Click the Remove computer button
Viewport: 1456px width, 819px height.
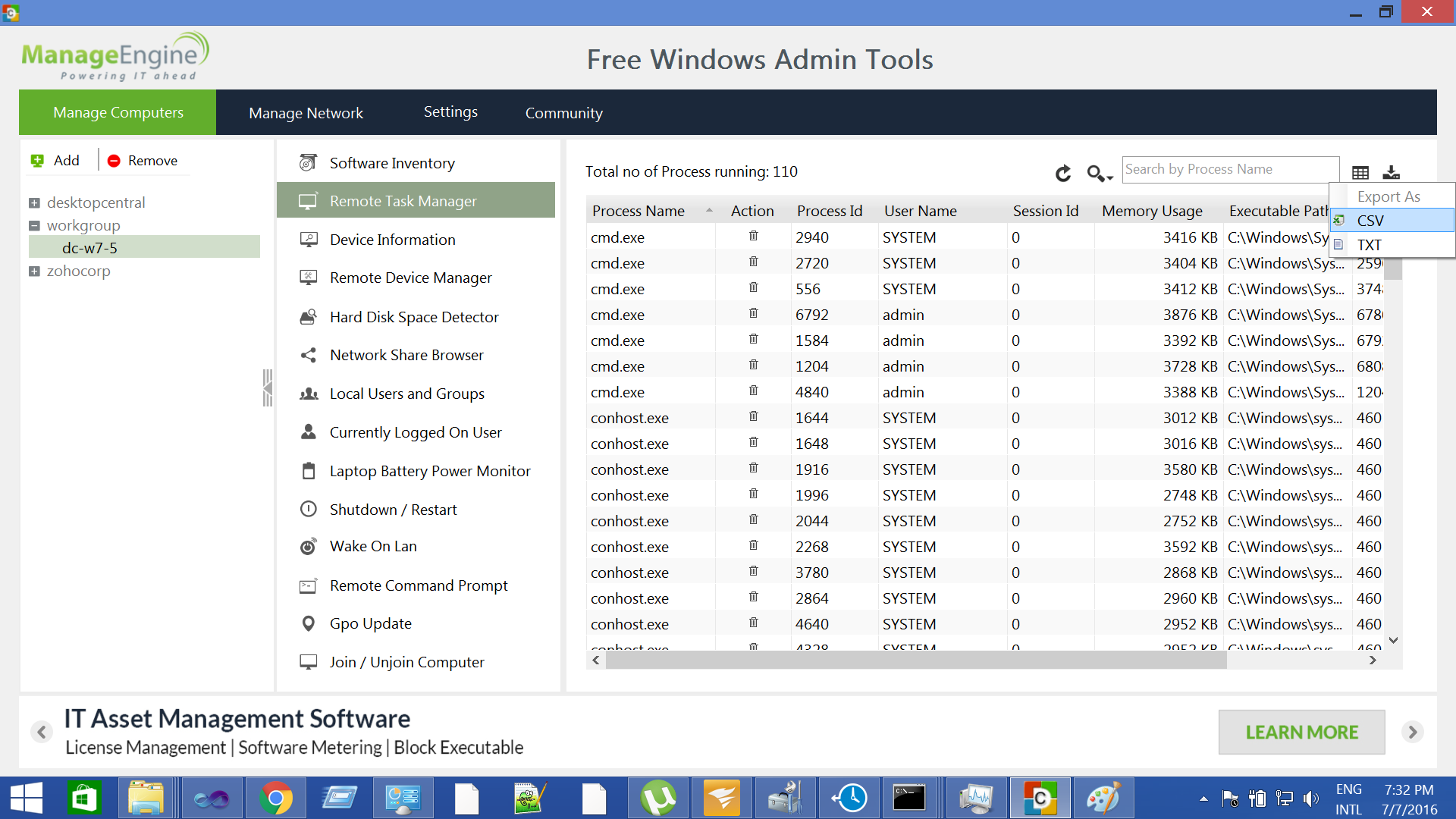(x=143, y=161)
